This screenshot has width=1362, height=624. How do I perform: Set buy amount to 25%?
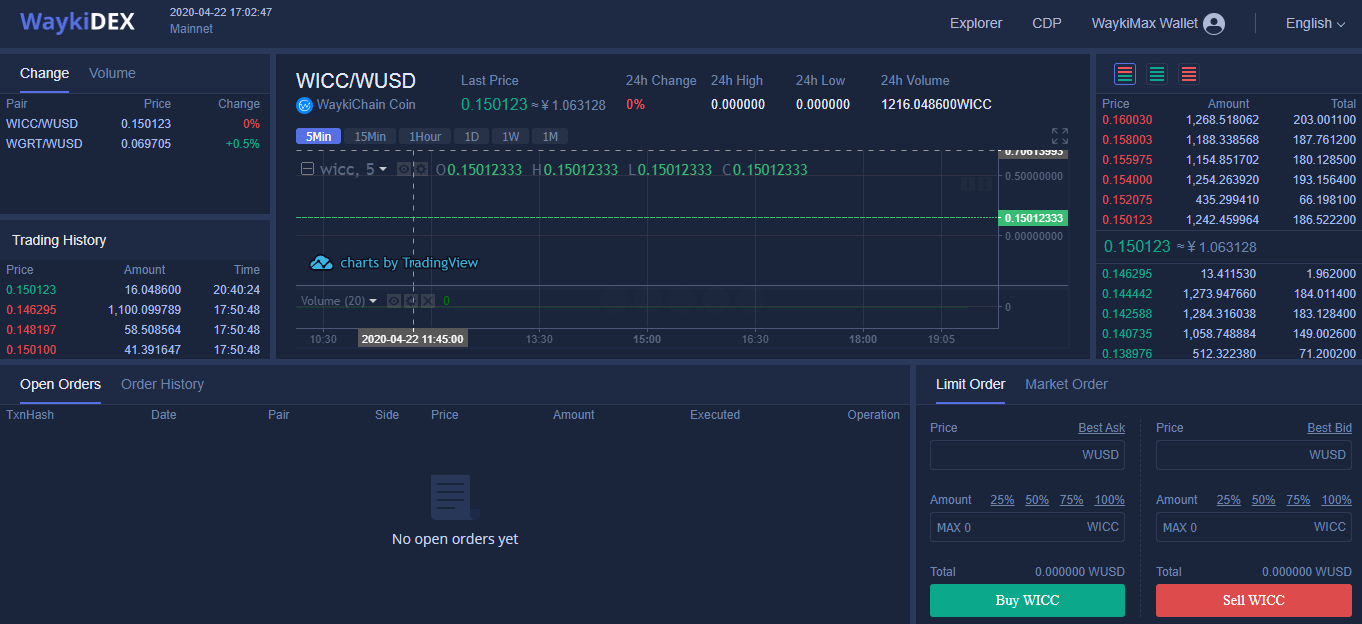(x=1002, y=500)
